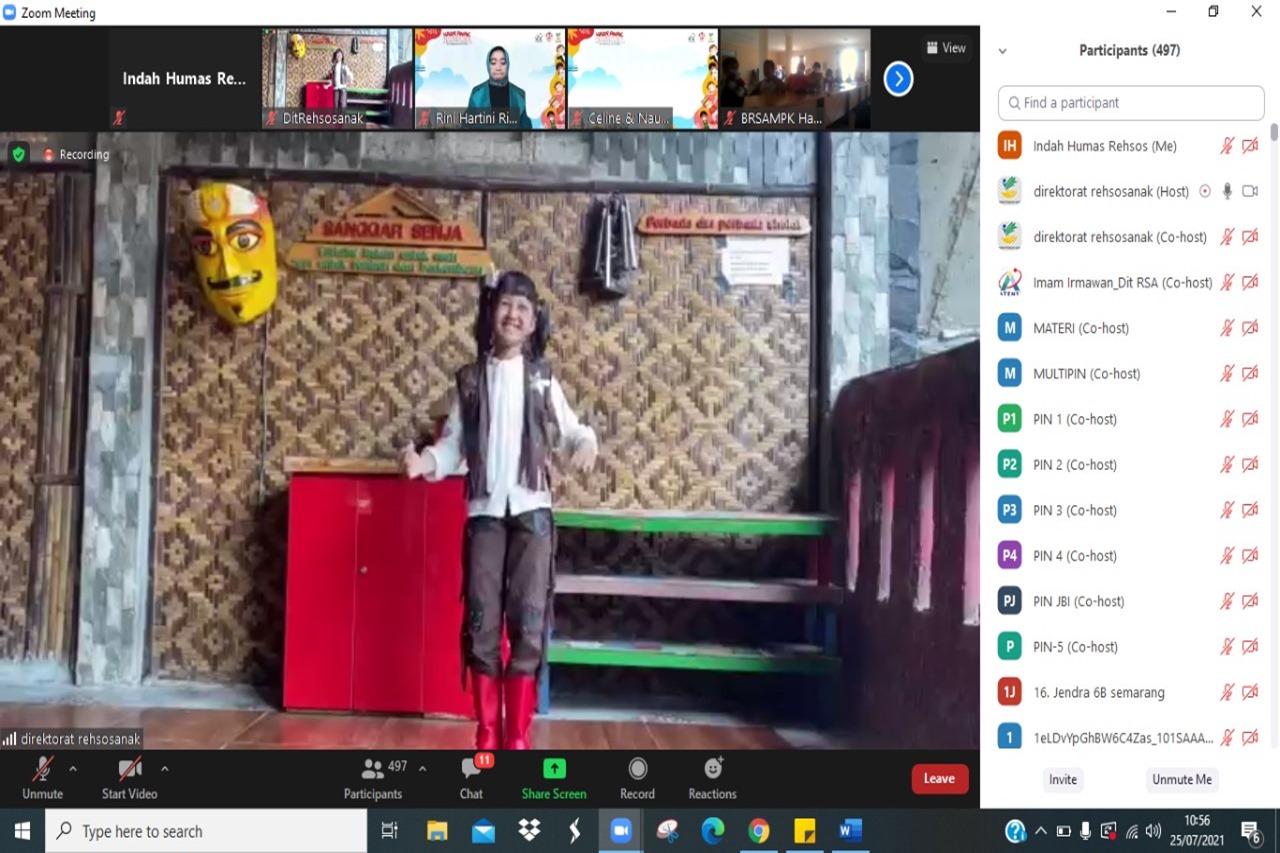Click the Windows 'Type here to search' box

coord(206,831)
